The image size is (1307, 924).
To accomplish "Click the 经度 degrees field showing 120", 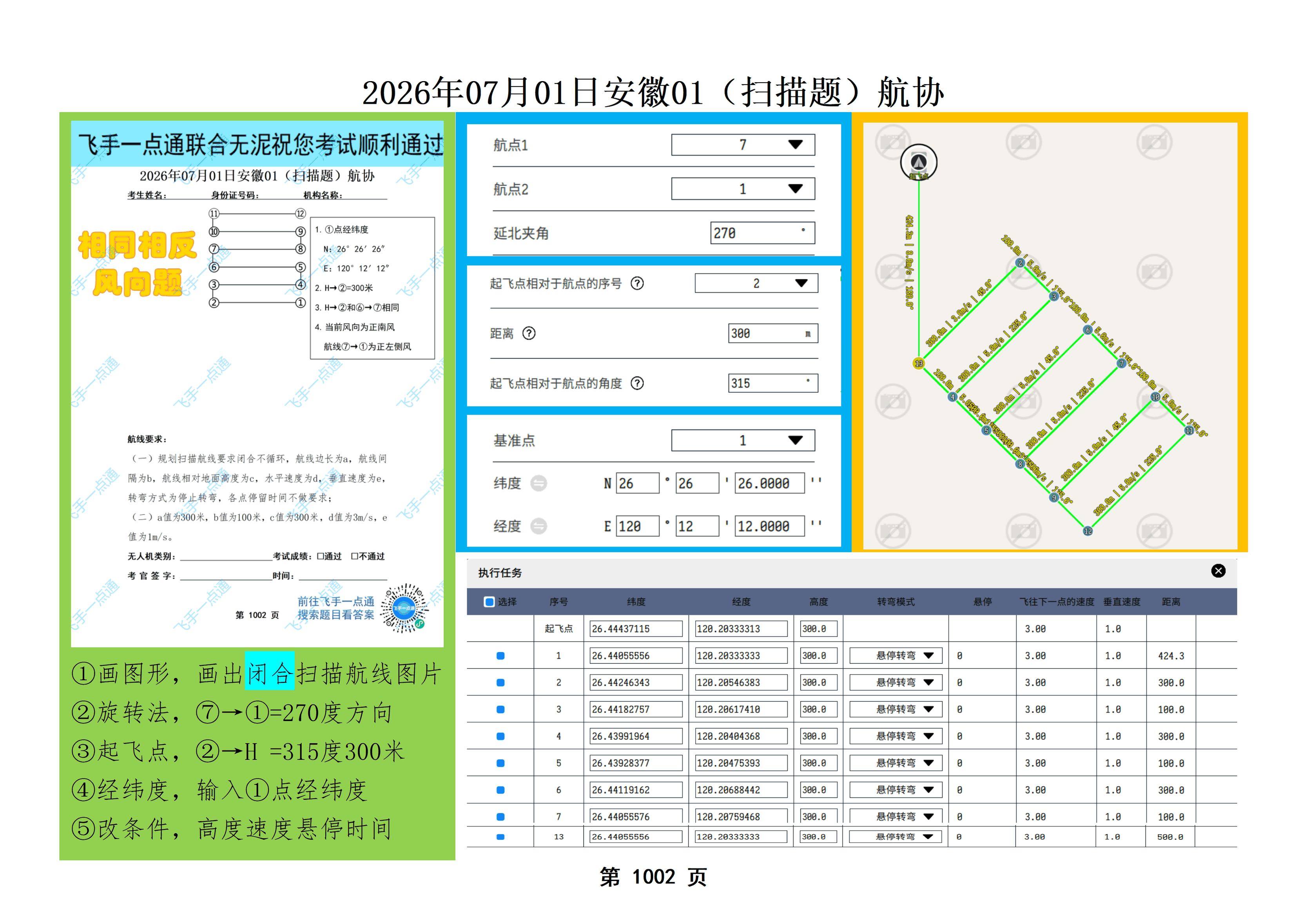I will 638,526.
